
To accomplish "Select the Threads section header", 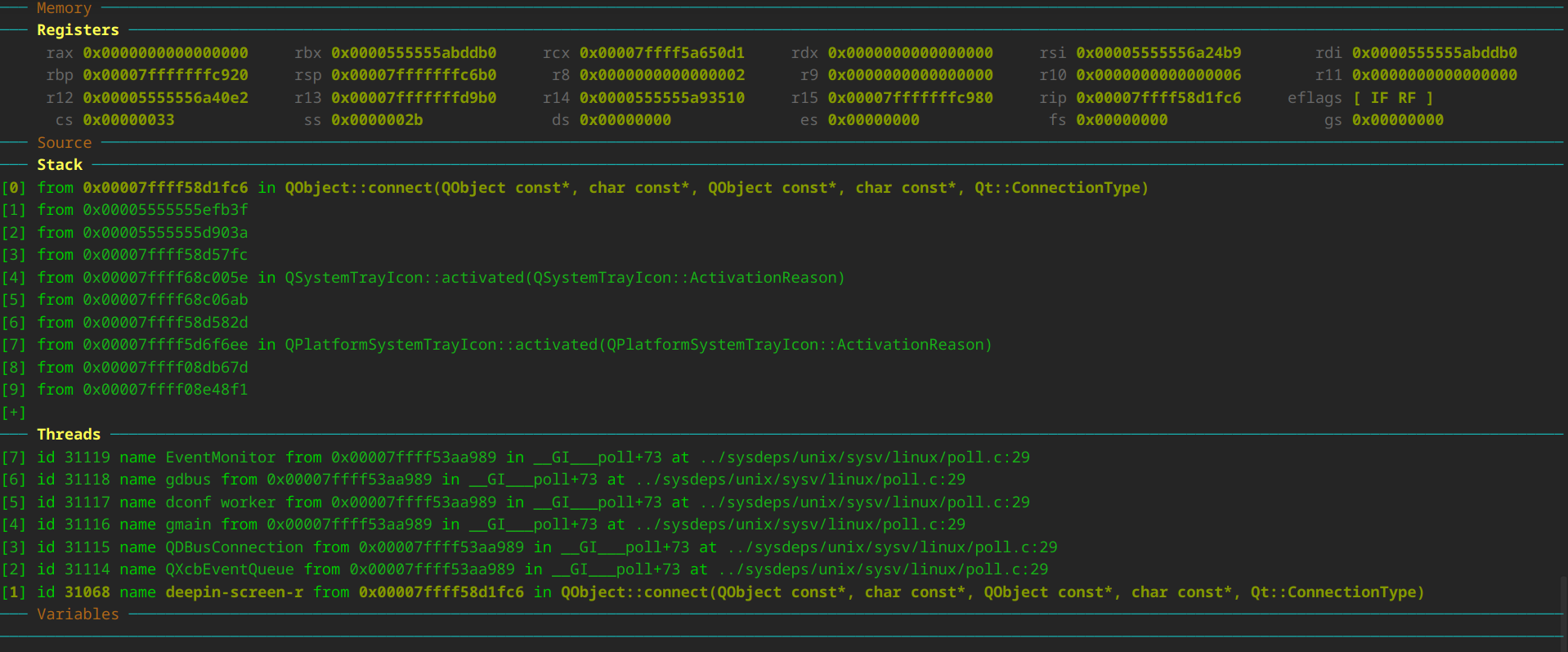I will 69,435.
